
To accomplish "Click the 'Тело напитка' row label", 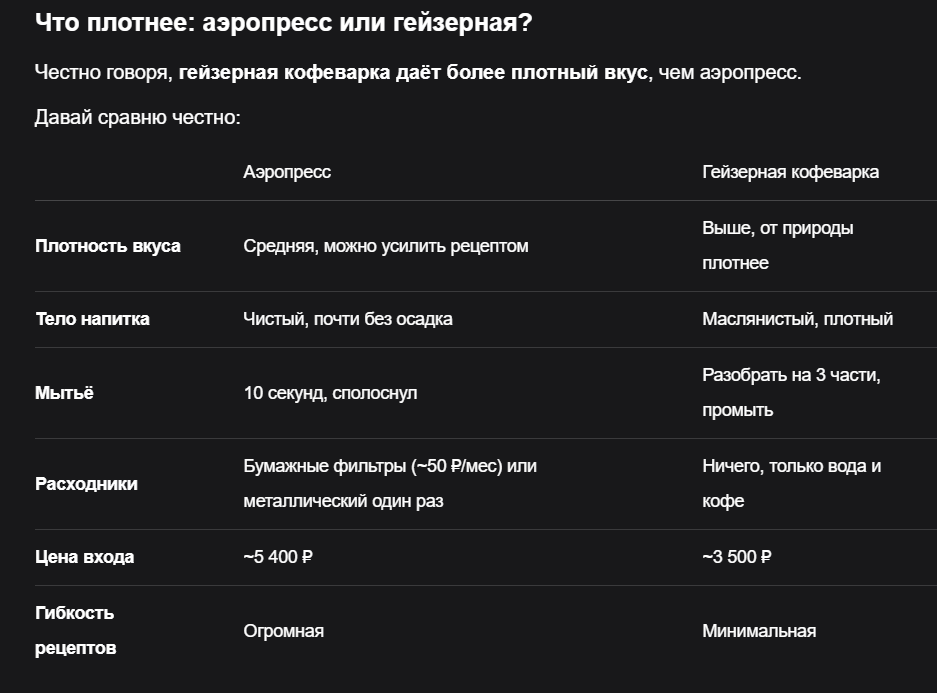I will click(x=92, y=319).
